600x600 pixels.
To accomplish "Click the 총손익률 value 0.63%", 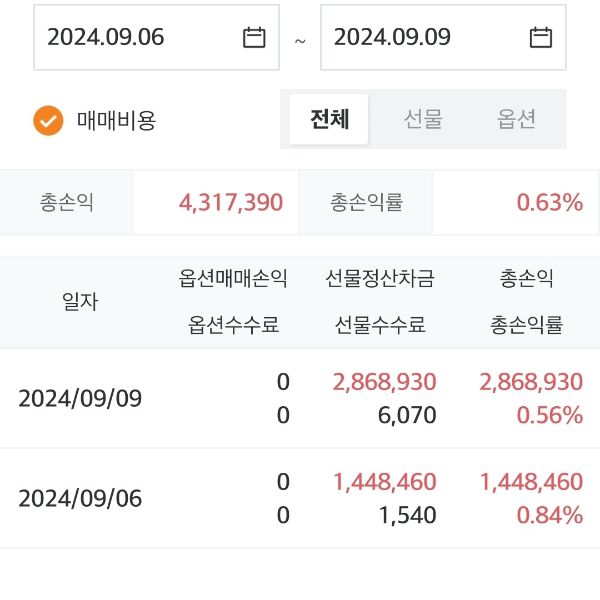I will (549, 203).
